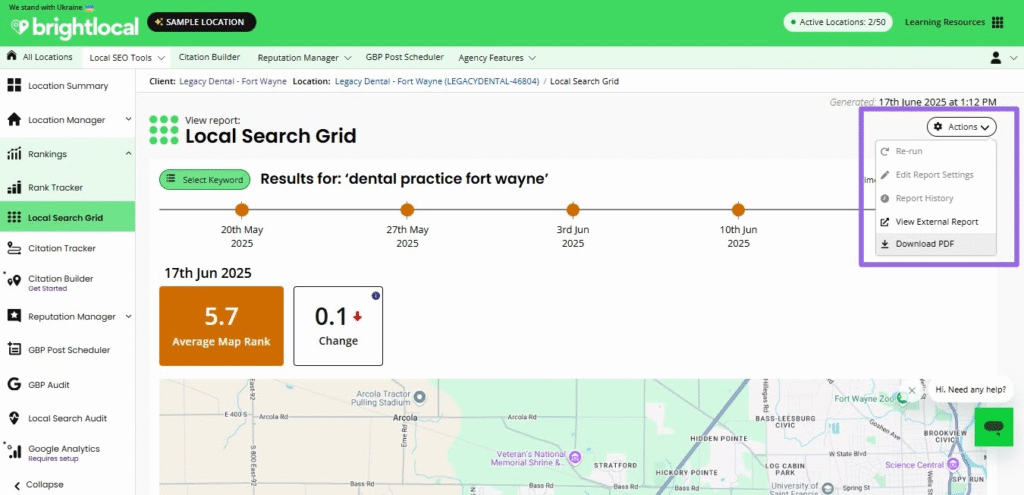Click the info icon on Change card
1024x495 pixels.
coord(376,296)
